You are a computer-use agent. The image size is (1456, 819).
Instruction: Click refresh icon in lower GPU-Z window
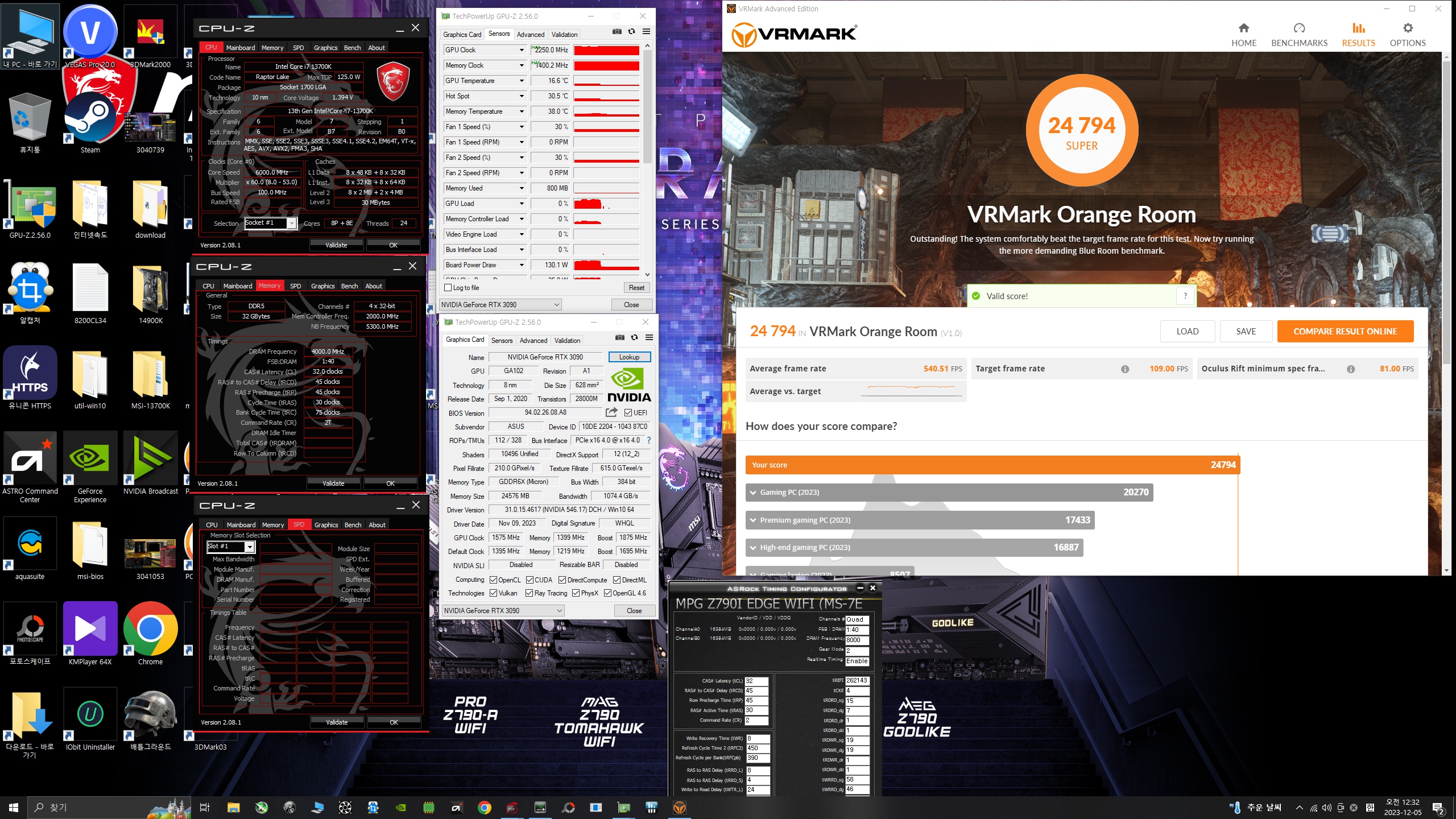click(634, 338)
